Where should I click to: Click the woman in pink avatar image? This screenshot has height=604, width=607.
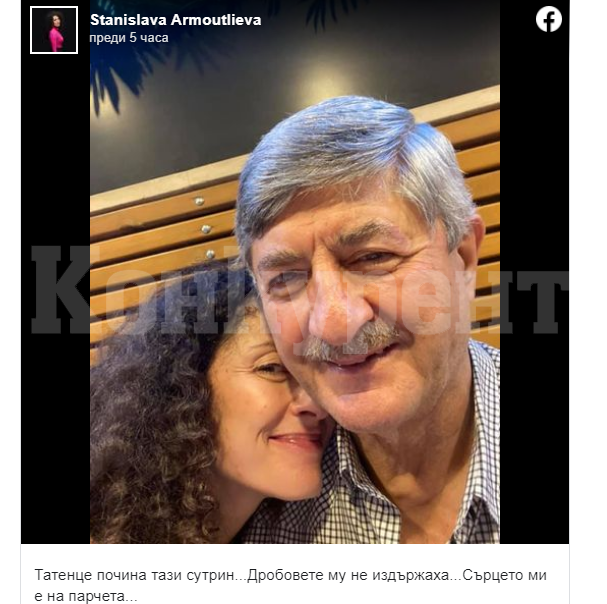click(54, 30)
